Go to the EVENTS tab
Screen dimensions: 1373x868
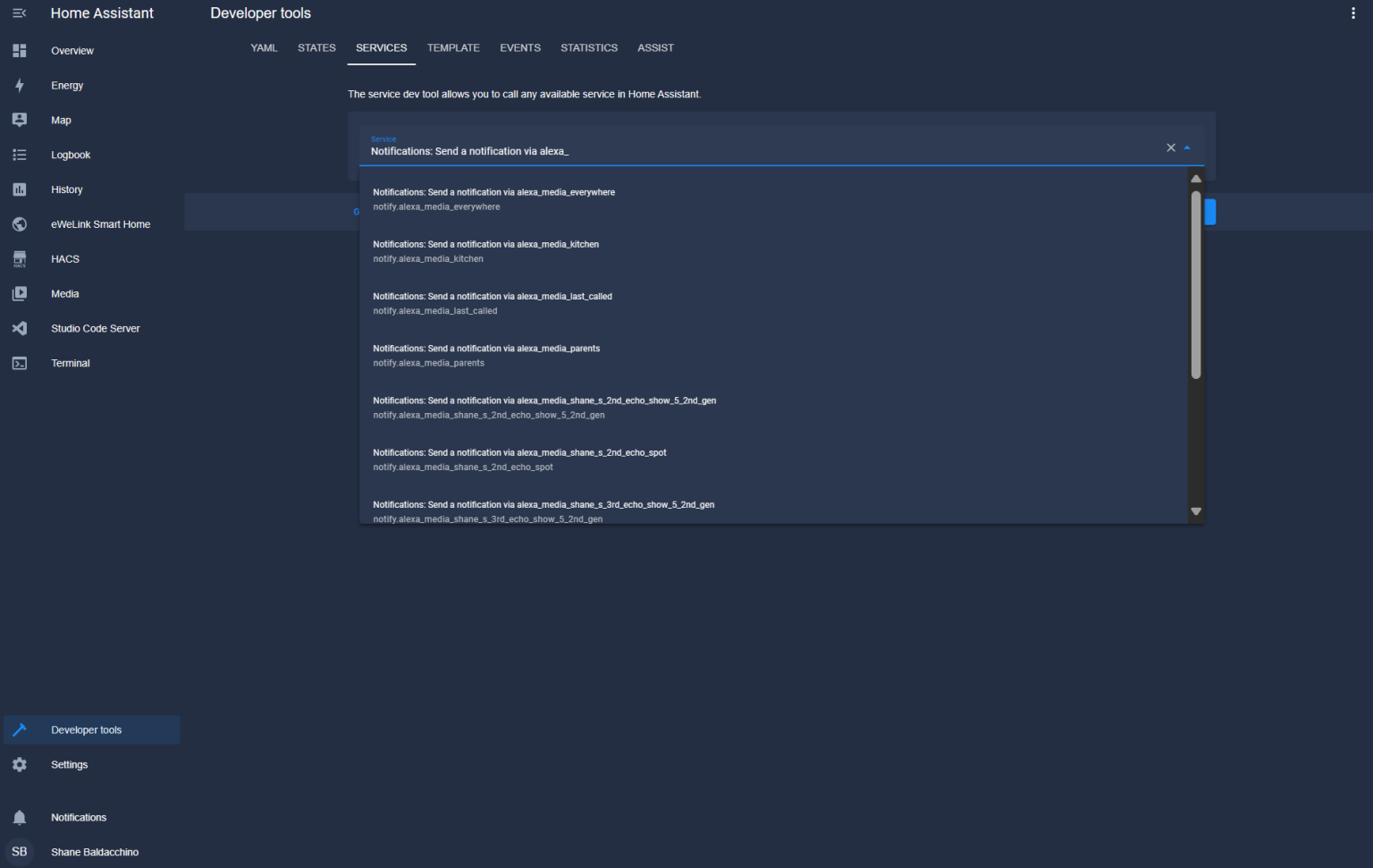[520, 48]
